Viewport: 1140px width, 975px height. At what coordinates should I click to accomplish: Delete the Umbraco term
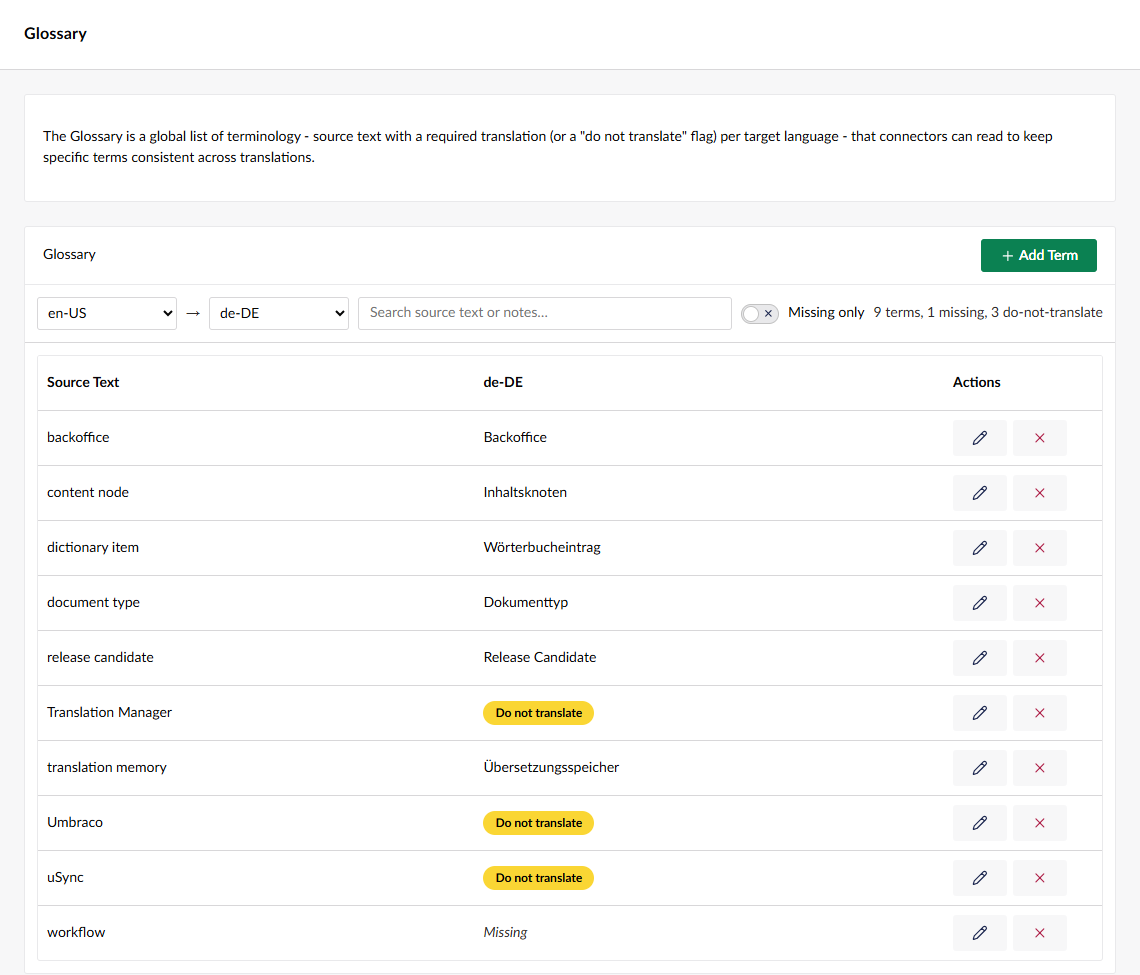1040,823
